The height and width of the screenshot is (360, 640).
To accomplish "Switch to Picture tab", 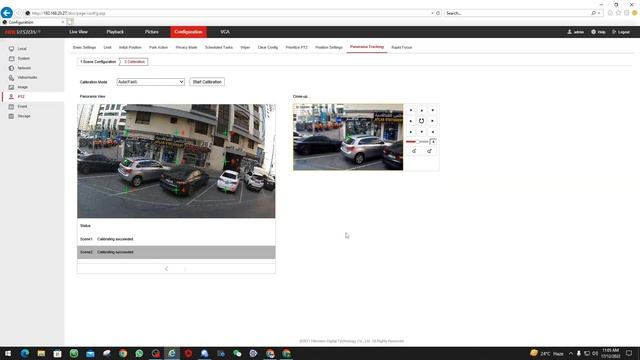I will pos(151,32).
